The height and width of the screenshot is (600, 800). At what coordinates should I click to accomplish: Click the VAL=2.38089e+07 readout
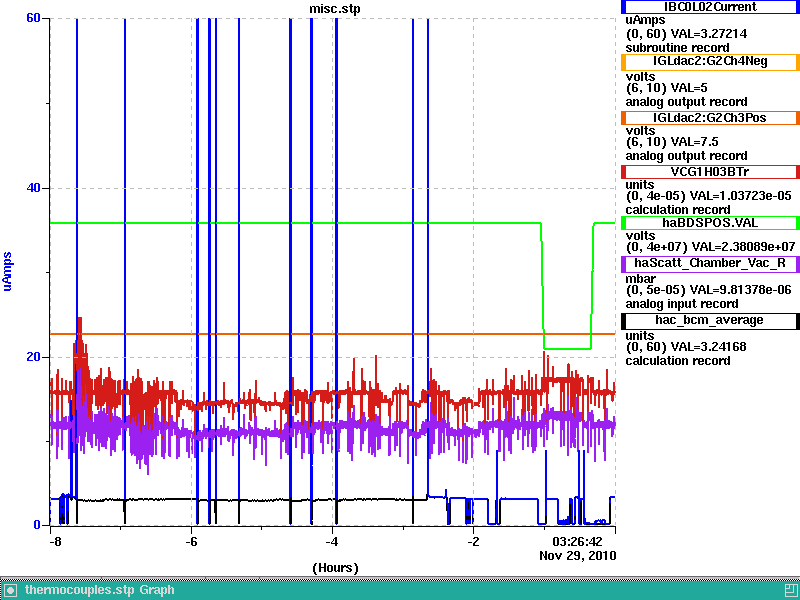point(744,247)
